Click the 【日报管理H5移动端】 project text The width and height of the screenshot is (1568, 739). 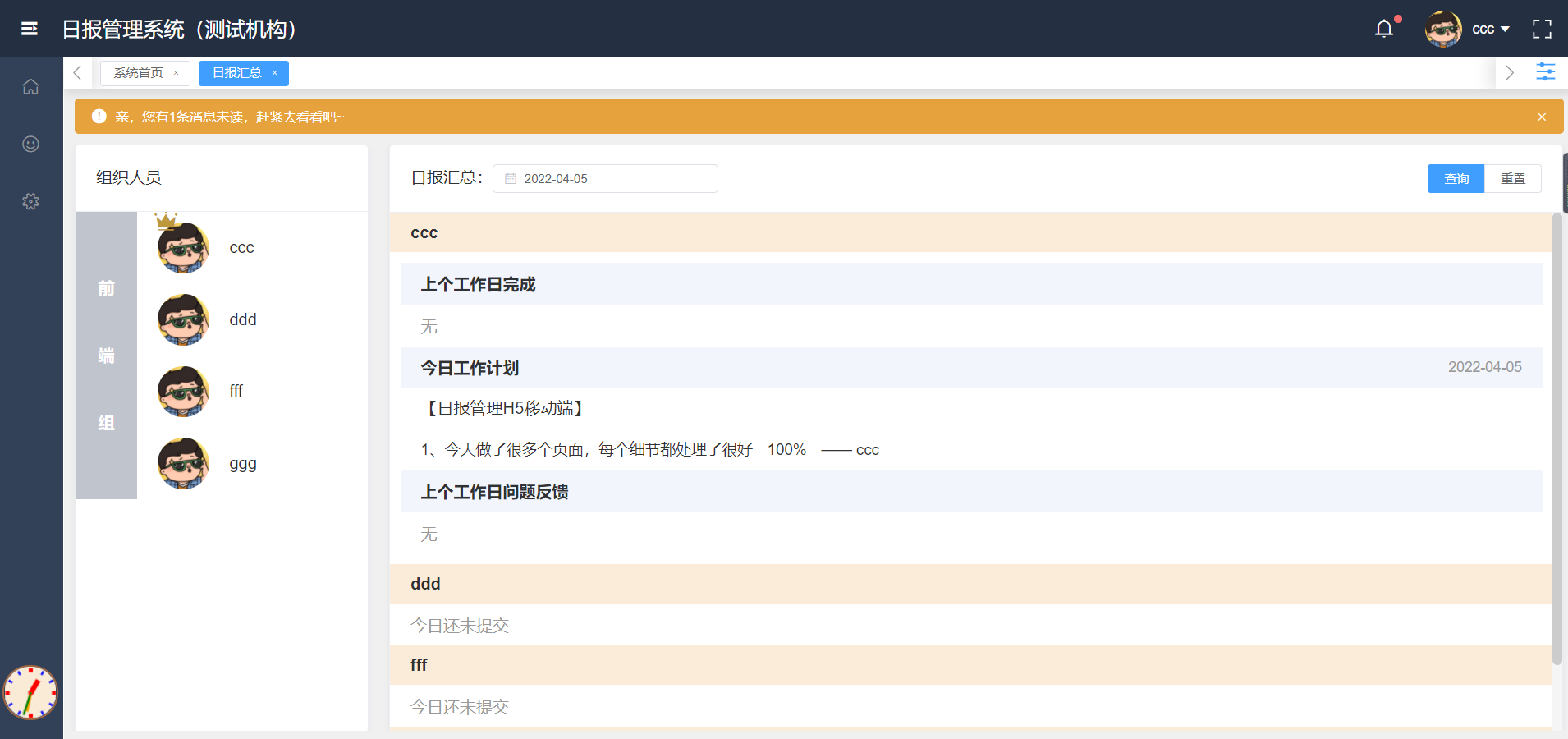click(505, 408)
